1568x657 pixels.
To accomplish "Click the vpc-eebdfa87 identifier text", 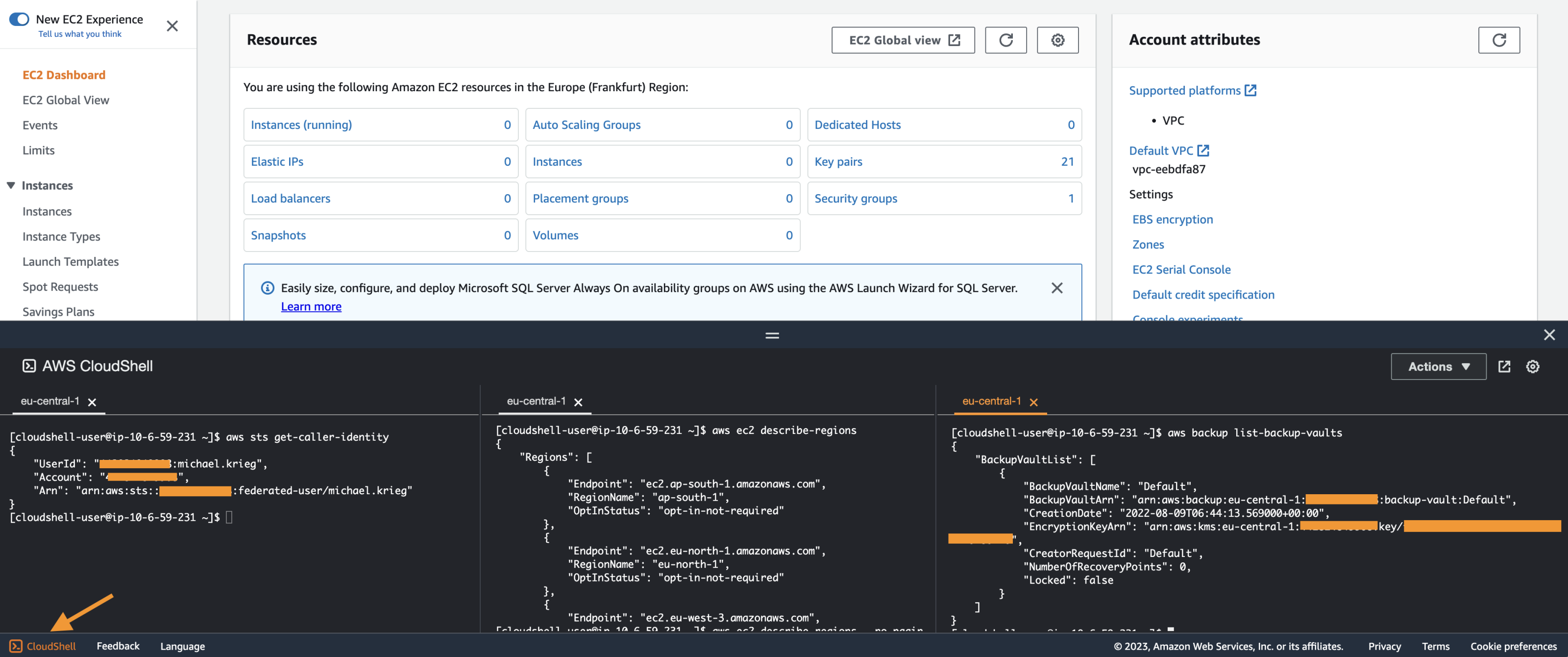I will tap(1169, 169).
